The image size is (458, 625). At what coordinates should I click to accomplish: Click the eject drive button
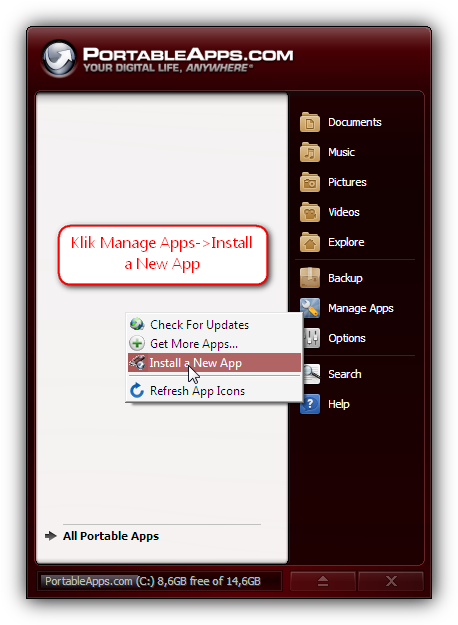(323, 581)
